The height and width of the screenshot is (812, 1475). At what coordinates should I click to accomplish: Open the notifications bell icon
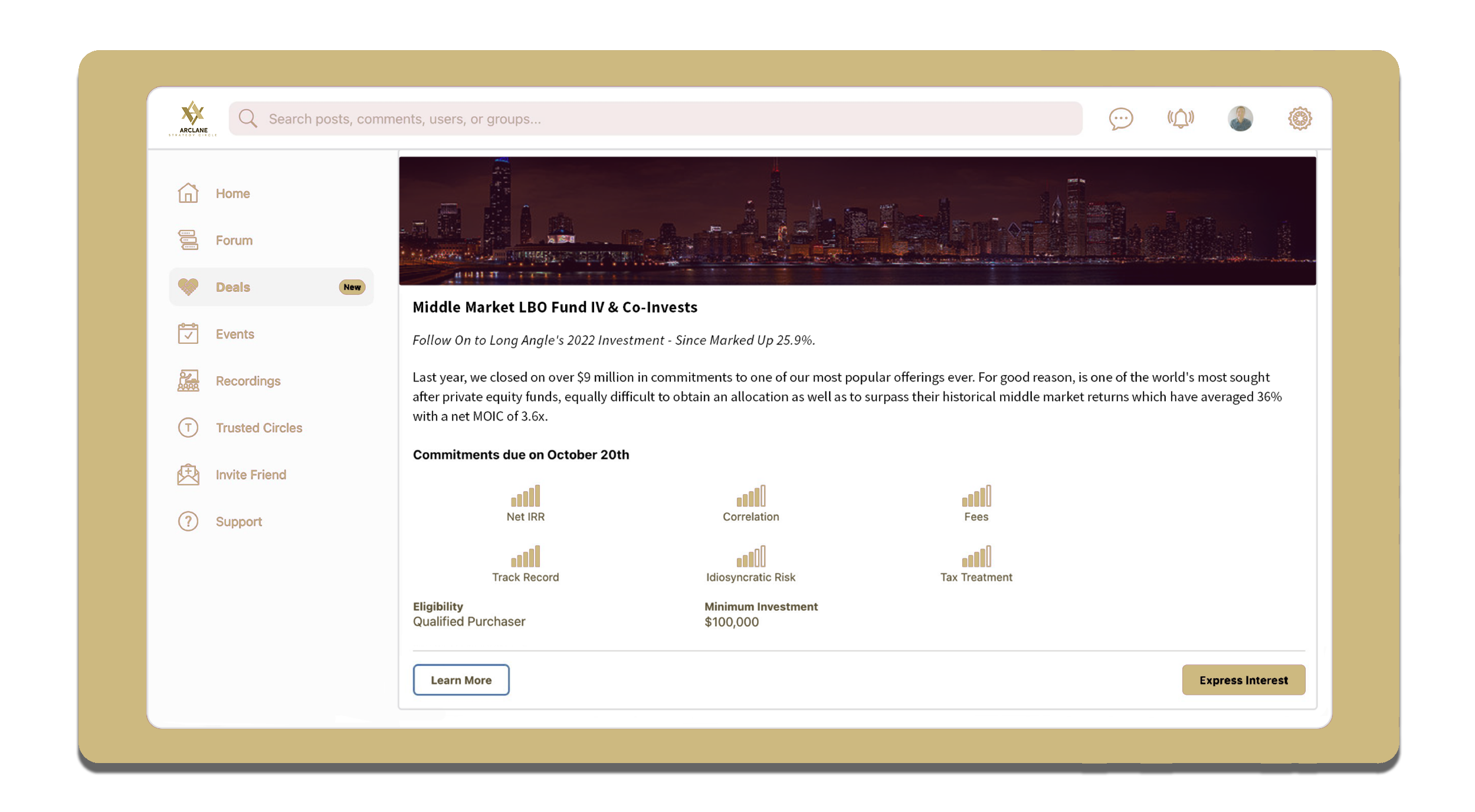point(1180,119)
